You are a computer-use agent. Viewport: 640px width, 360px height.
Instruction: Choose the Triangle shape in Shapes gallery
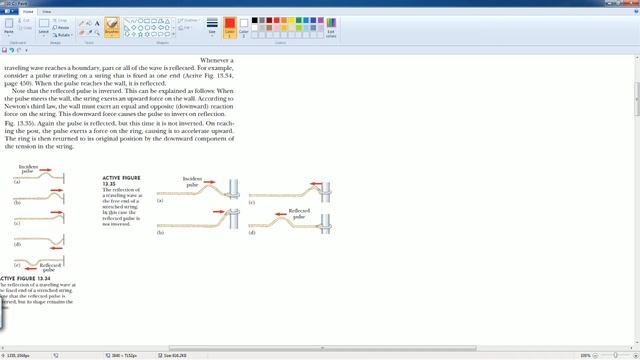click(167, 21)
